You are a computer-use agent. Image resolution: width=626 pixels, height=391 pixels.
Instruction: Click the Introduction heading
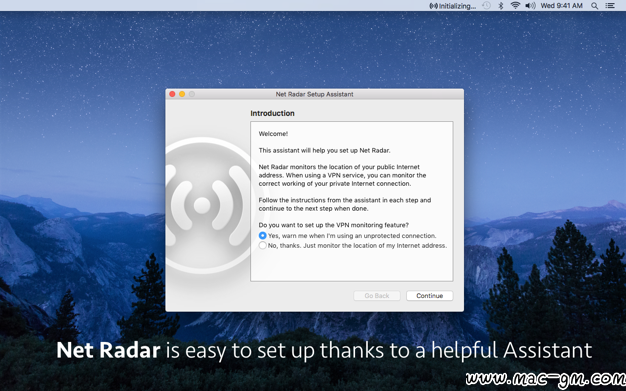[x=272, y=113]
